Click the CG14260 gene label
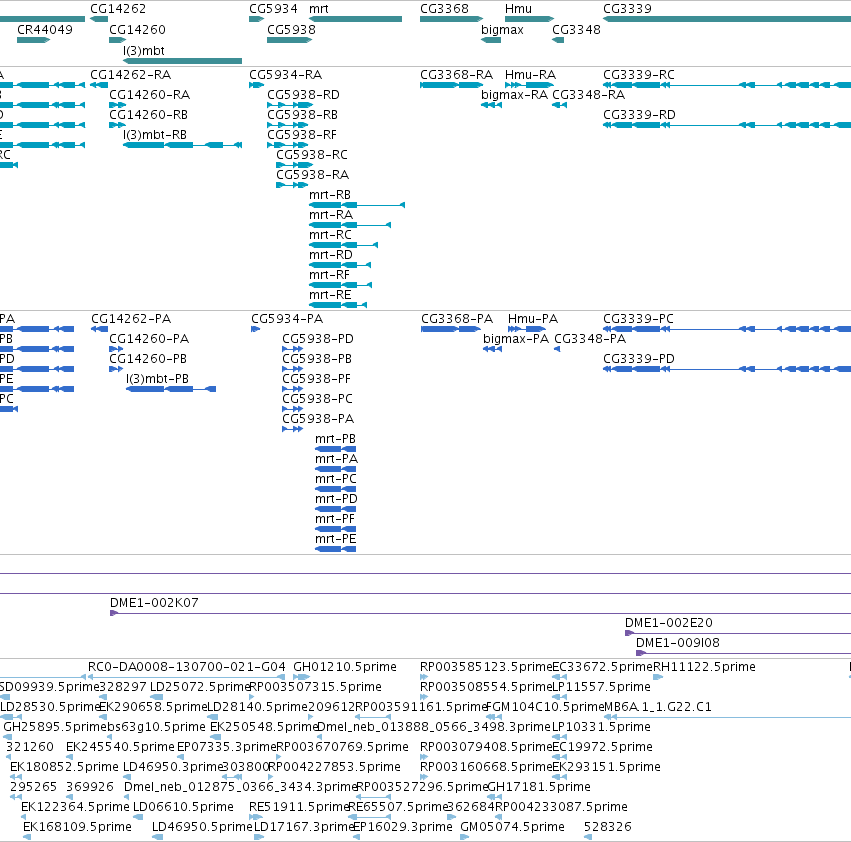 137,30
